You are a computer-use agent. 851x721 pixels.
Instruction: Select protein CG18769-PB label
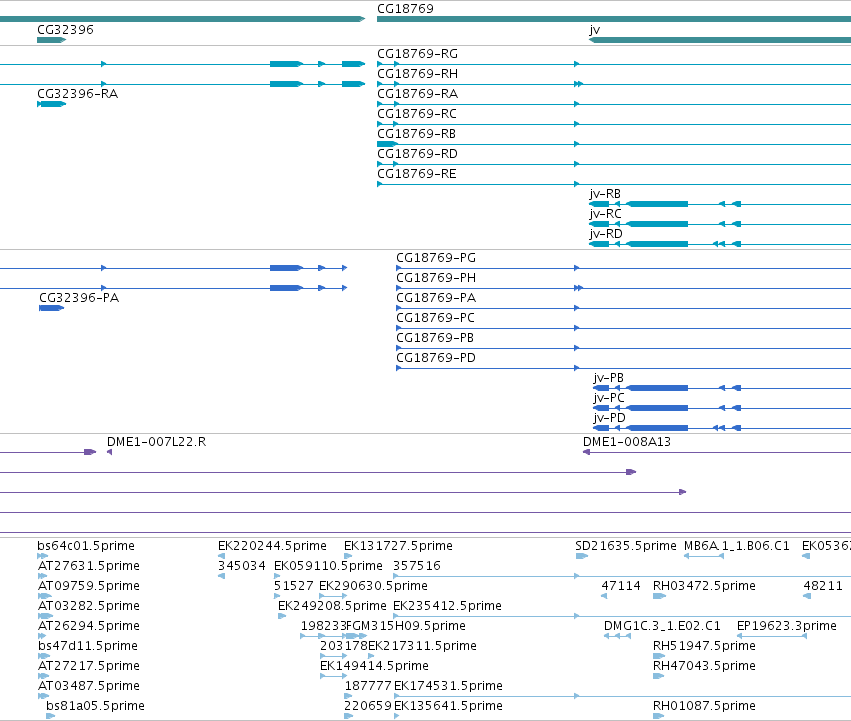(x=435, y=338)
